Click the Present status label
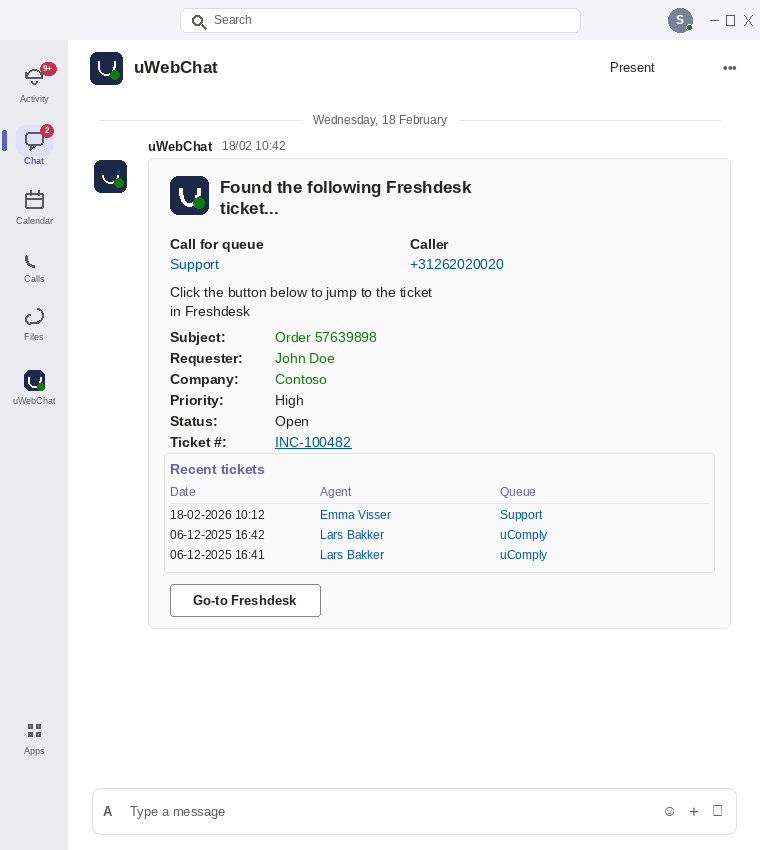760x850 pixels. coord(632,68)
